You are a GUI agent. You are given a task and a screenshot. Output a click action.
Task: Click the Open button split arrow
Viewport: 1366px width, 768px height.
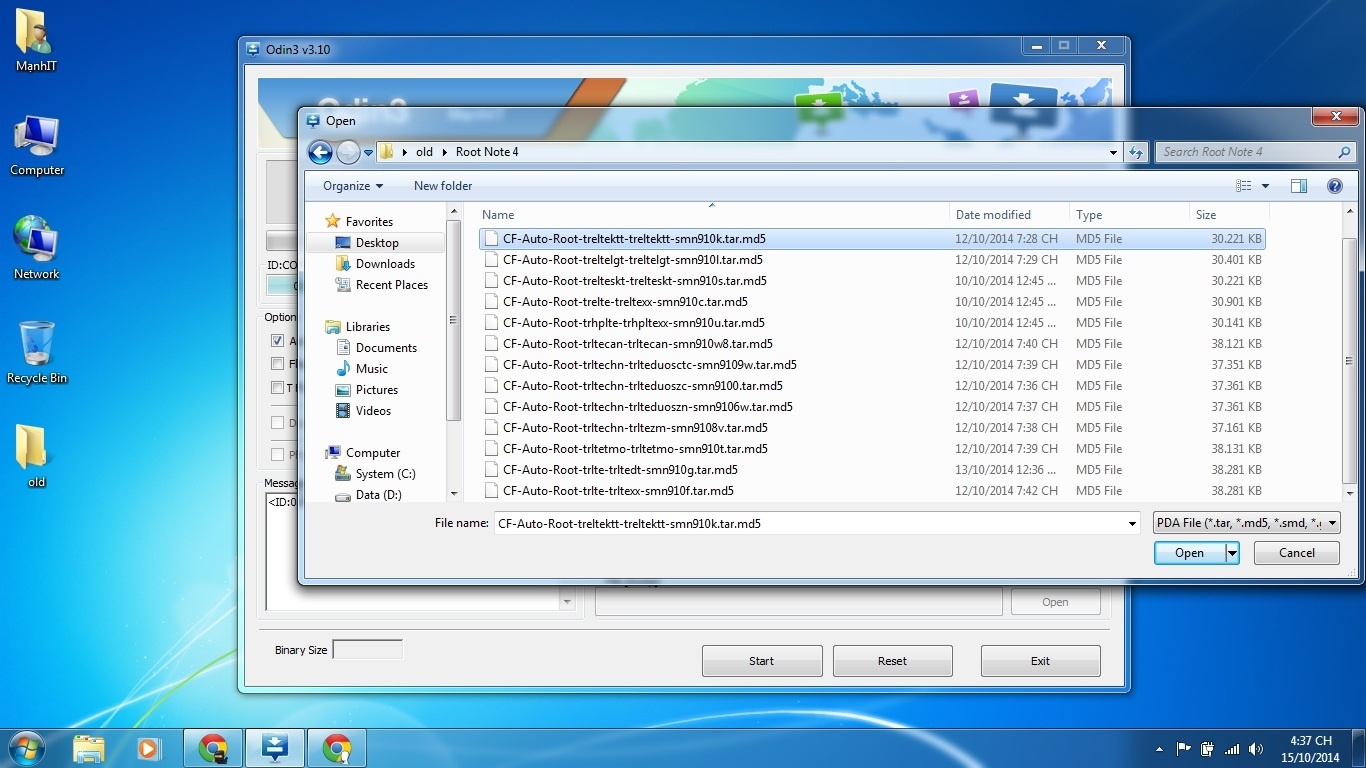(x=1232, y=553)
